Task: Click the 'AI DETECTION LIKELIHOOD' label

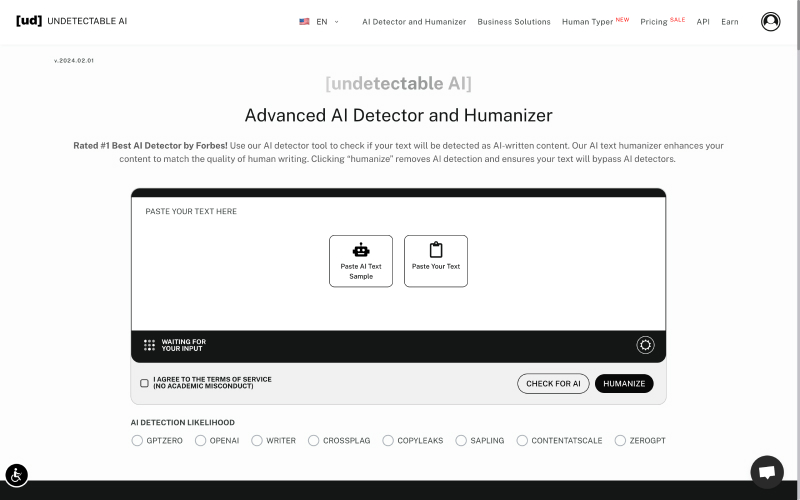Action: pyautogui.click(x=183, y=422)
